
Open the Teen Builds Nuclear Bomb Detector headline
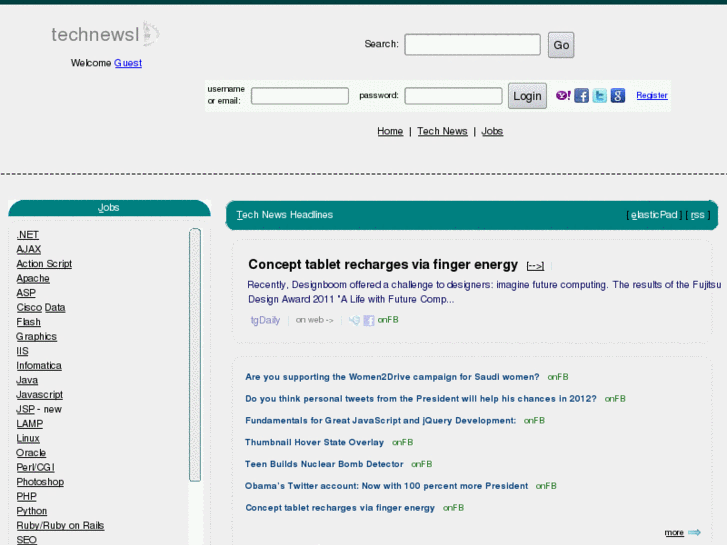[x=324, y=464]
